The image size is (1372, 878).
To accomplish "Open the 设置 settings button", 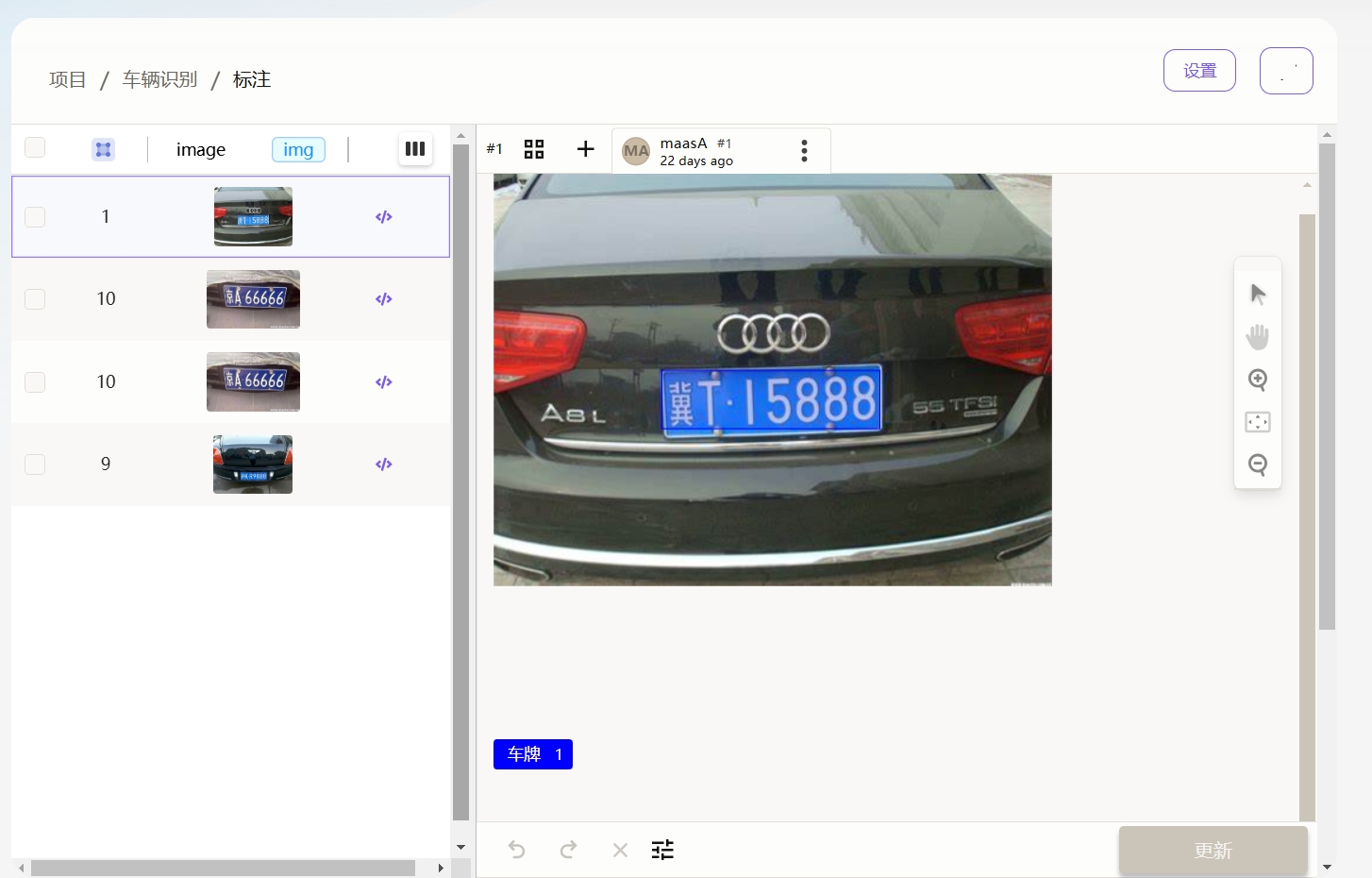I will pos(1199,71).
